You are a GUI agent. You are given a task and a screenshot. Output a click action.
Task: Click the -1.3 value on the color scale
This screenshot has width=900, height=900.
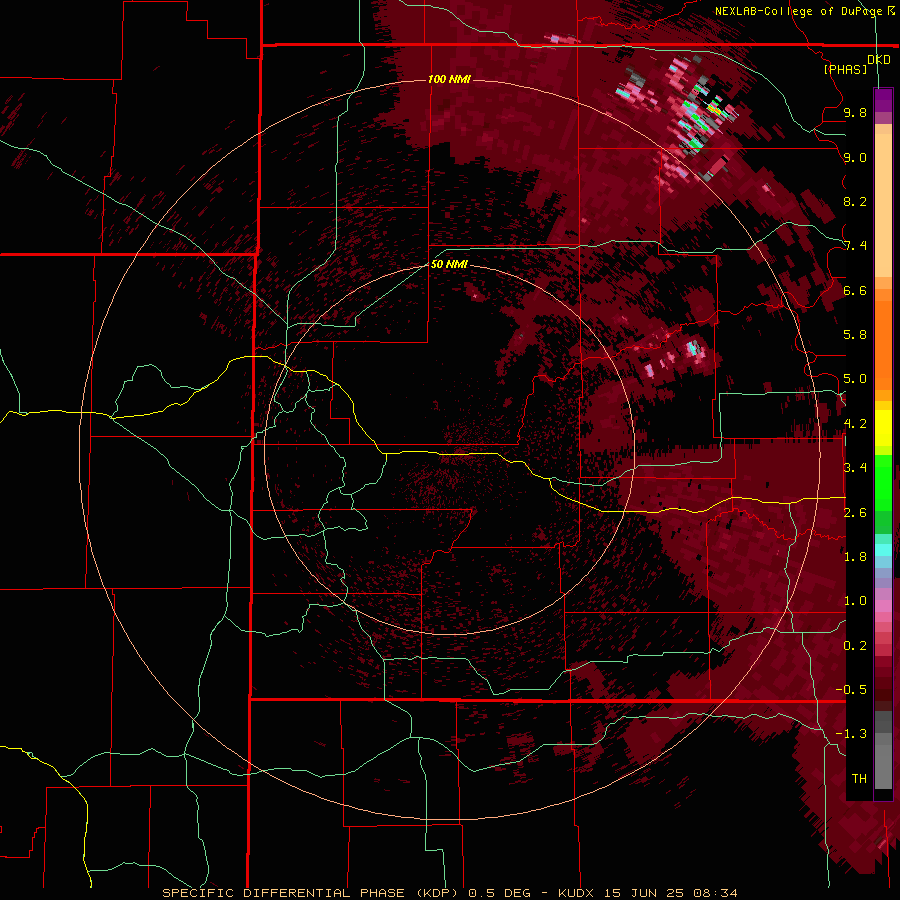(851, 734)
